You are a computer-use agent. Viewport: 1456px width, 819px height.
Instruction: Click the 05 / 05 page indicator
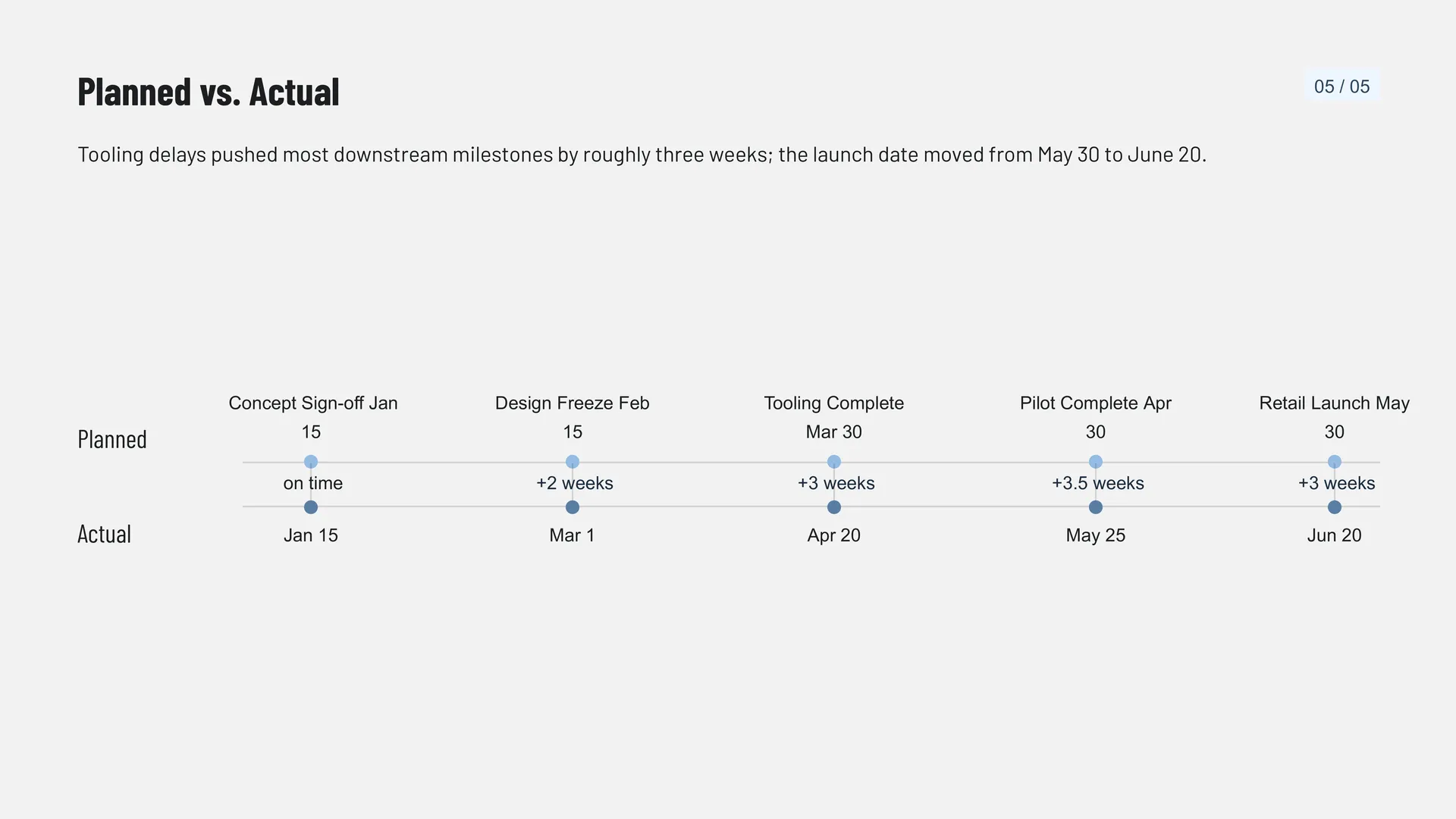1341,86
